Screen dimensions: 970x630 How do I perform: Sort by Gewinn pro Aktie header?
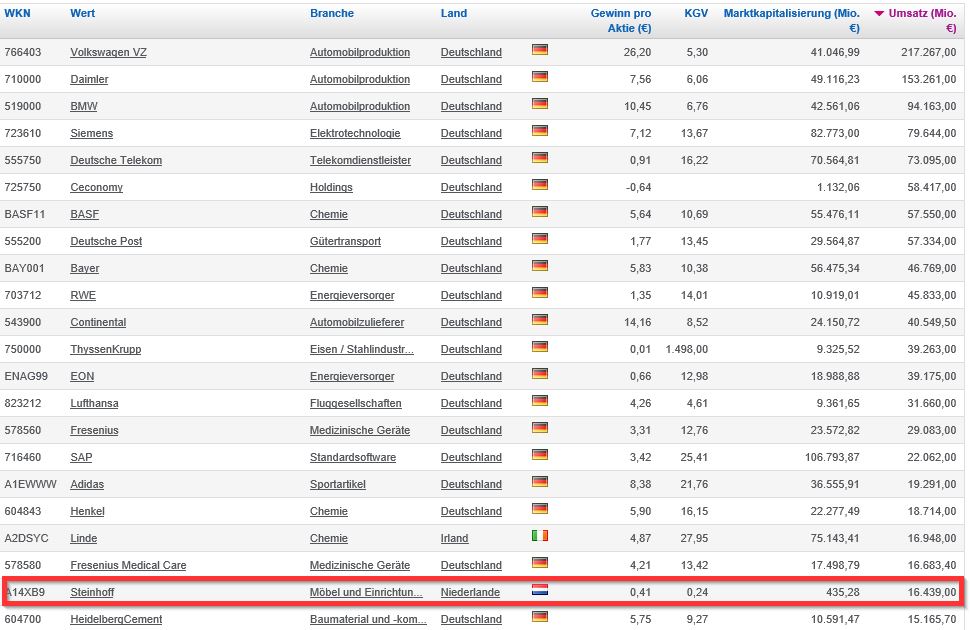click(x=620, y=20)
